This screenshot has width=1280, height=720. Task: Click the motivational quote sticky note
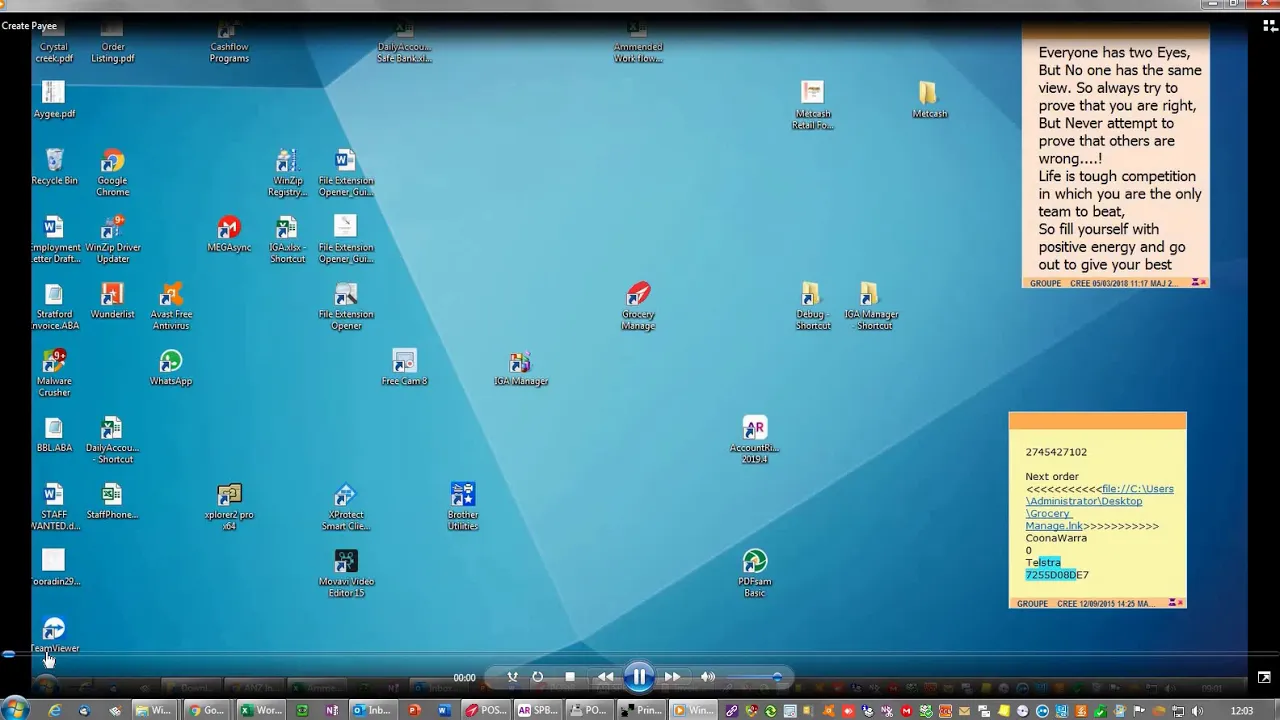coord(1116,157)
